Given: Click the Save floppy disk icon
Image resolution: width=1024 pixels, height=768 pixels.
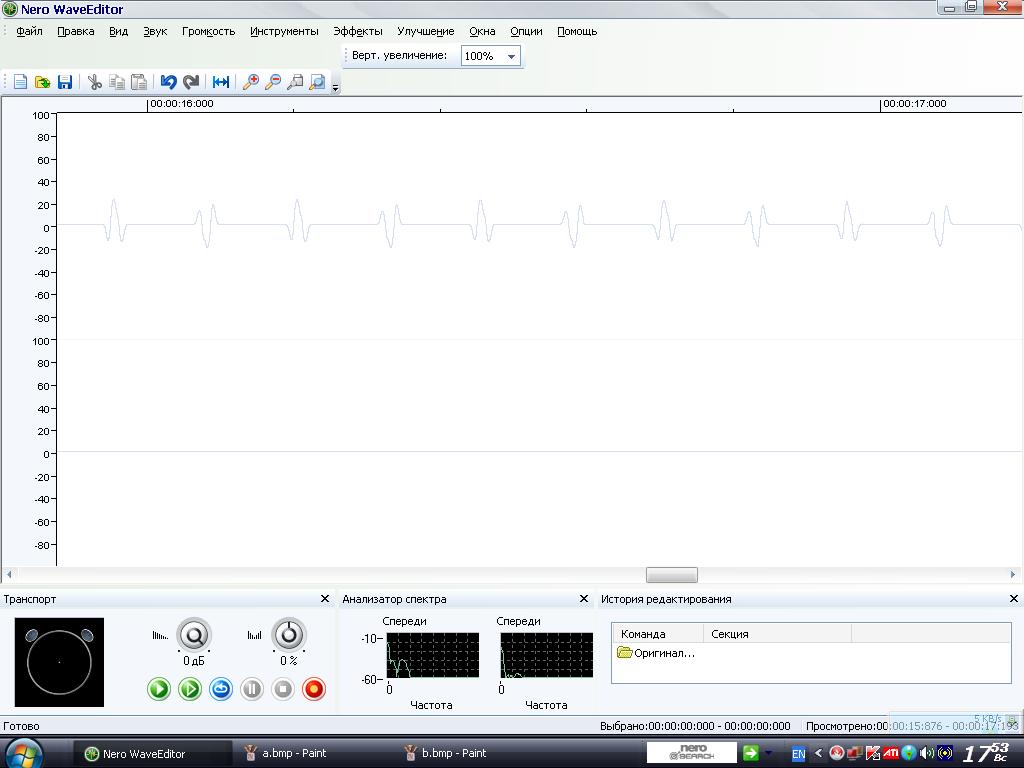Looking at the screenshot, I should [x=65, y=82].
